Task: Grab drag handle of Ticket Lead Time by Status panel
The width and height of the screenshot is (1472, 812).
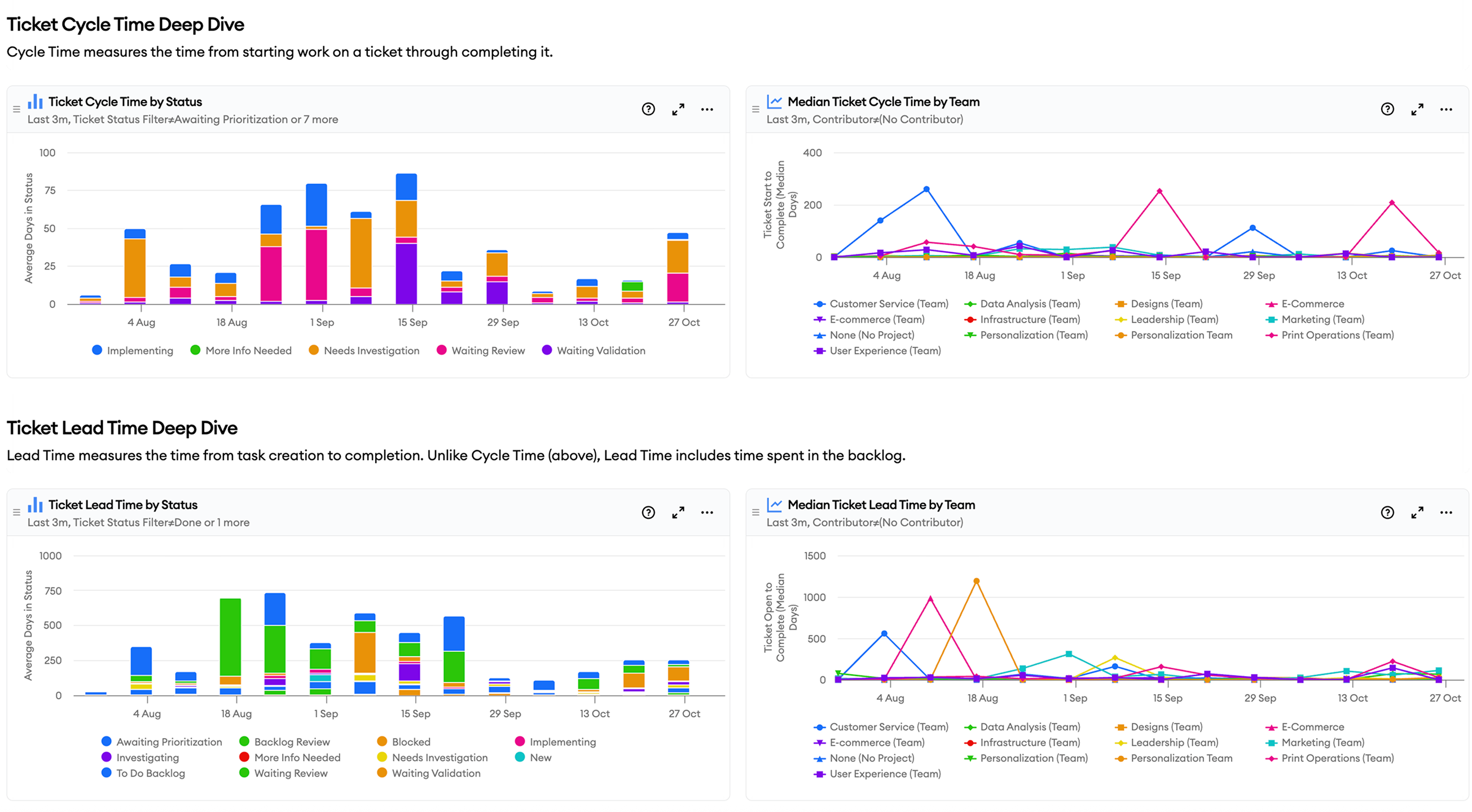Action: 16,512
